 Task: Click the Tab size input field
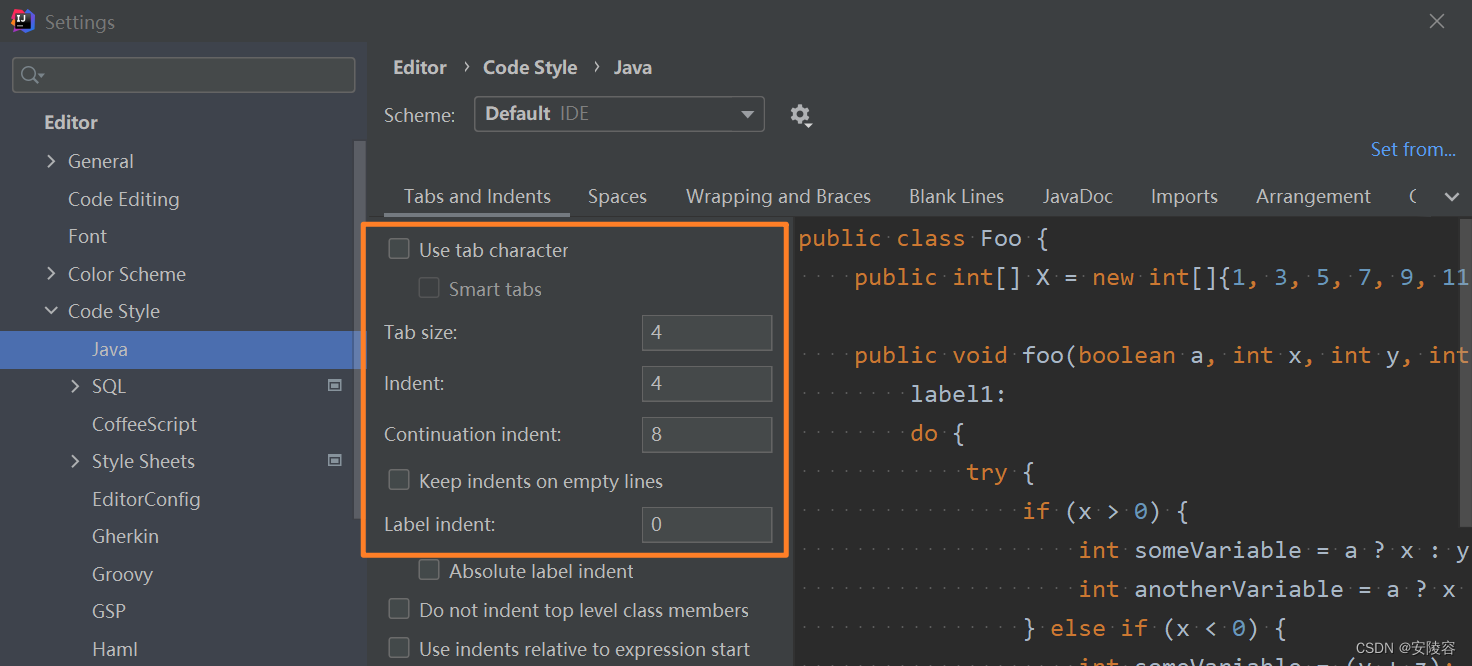tap(706, 333)
